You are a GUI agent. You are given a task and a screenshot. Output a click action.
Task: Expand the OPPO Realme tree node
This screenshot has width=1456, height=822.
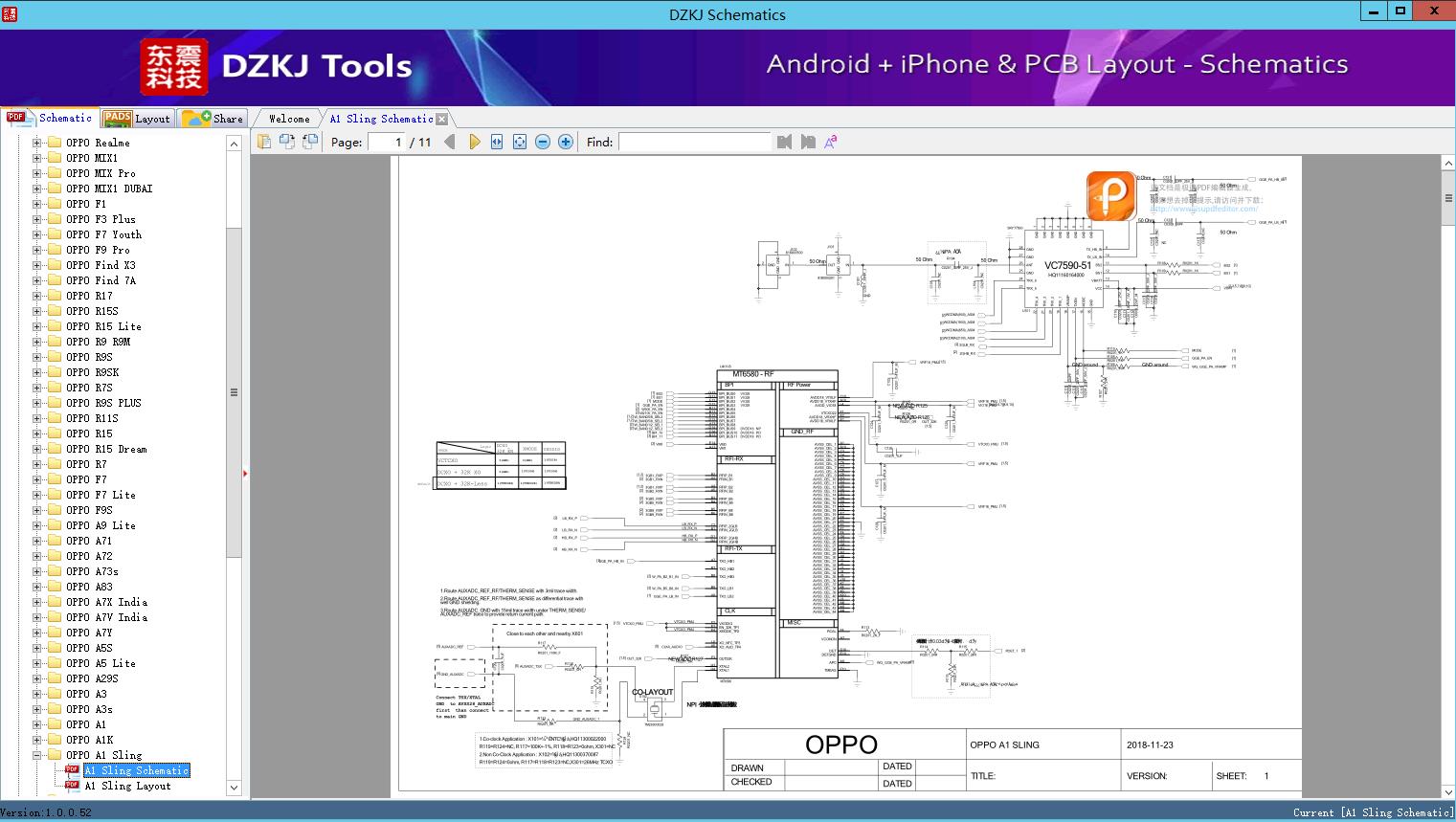[x=36, y=143]
